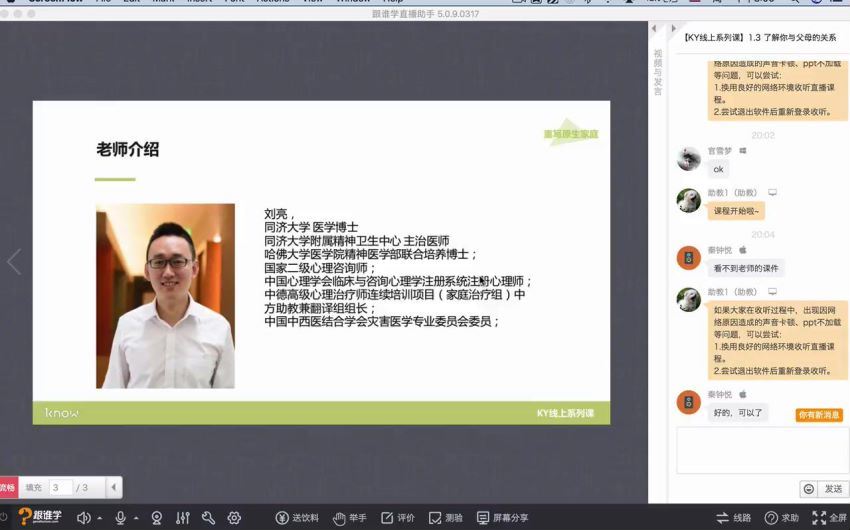Click 助教1 avatar above 课程开始啦~
850x530 pixels.
point(688,201)
